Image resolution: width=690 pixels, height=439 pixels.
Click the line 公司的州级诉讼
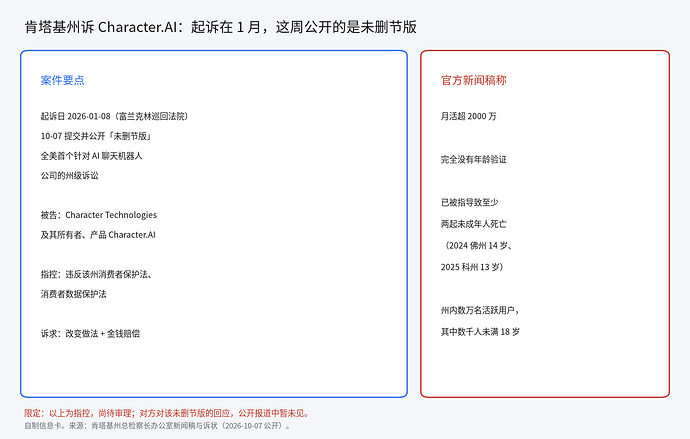pos(70,176)
